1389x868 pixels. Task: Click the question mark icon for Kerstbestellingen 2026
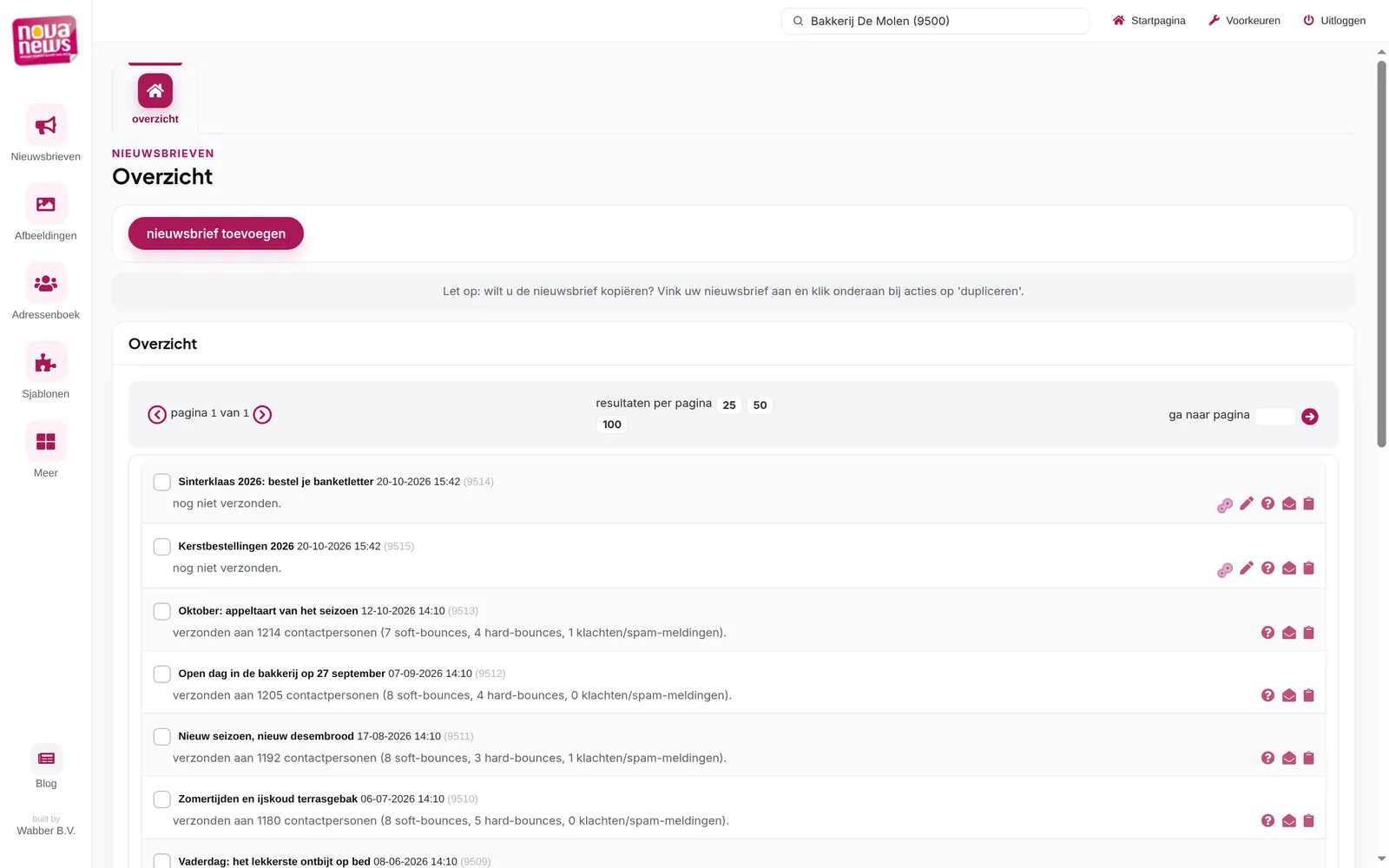tap(1267, 568)
